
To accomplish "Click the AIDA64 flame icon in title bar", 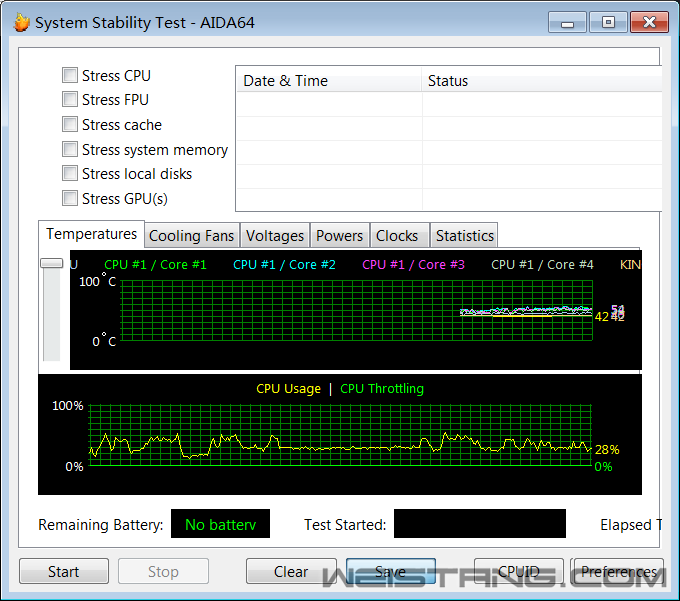I will 21,22.
